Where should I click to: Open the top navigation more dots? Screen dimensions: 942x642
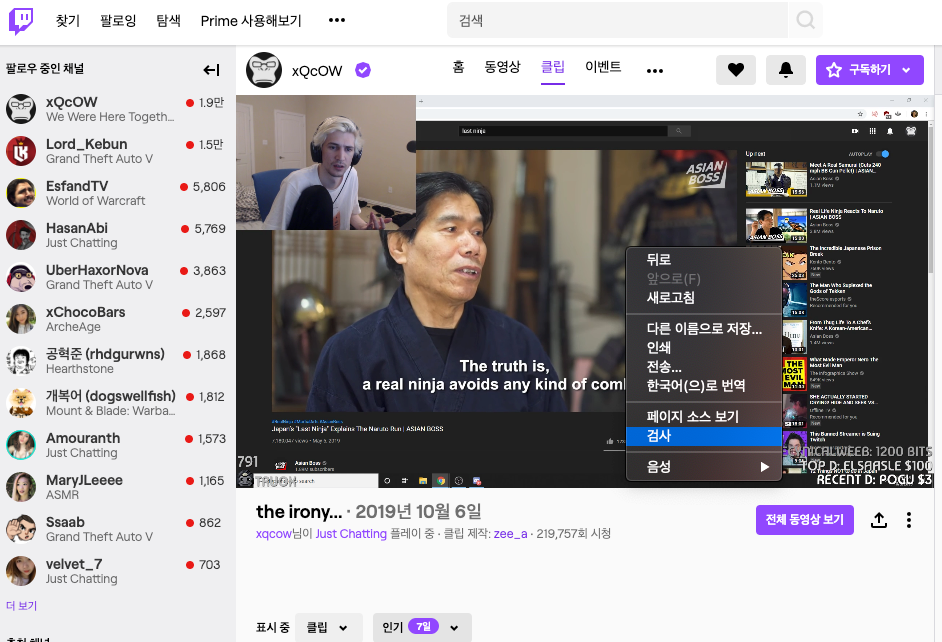pos(336,20)
